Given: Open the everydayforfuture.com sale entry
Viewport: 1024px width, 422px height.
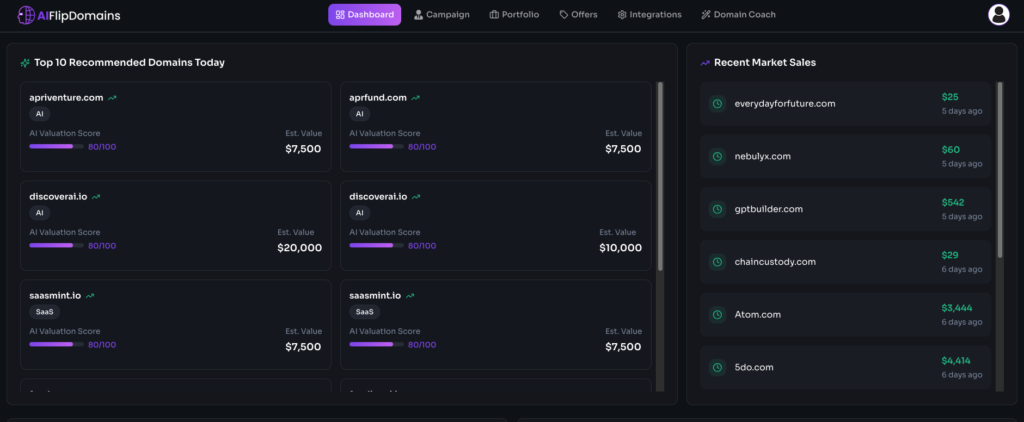Looking at the screenshot, I should 845,104.
